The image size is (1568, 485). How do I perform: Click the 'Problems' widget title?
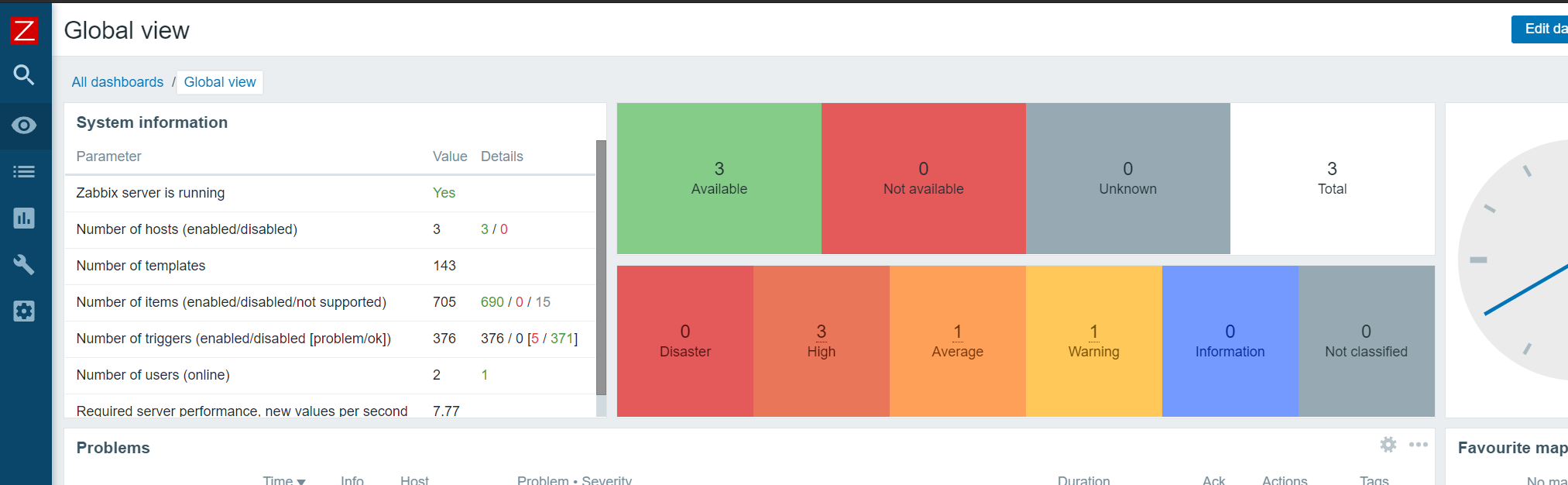(x=113, y=448)
